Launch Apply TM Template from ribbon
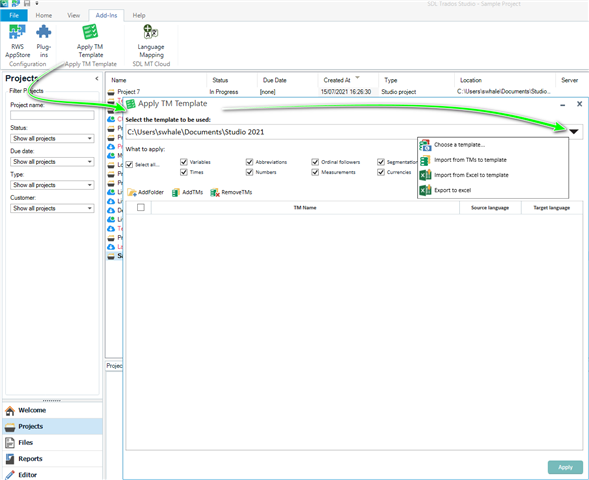Image resolution: width=589 pixels, height=480 pixels. click(90, 41)
